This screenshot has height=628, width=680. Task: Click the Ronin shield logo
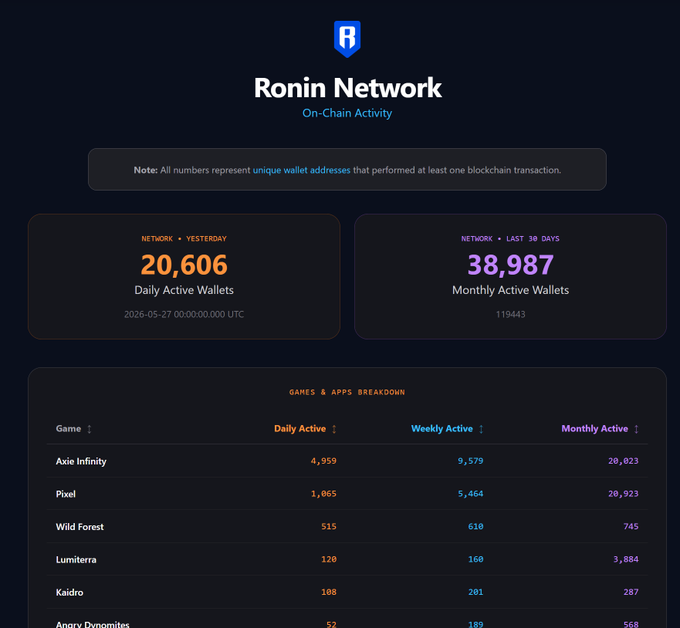(x=347, y=39)
